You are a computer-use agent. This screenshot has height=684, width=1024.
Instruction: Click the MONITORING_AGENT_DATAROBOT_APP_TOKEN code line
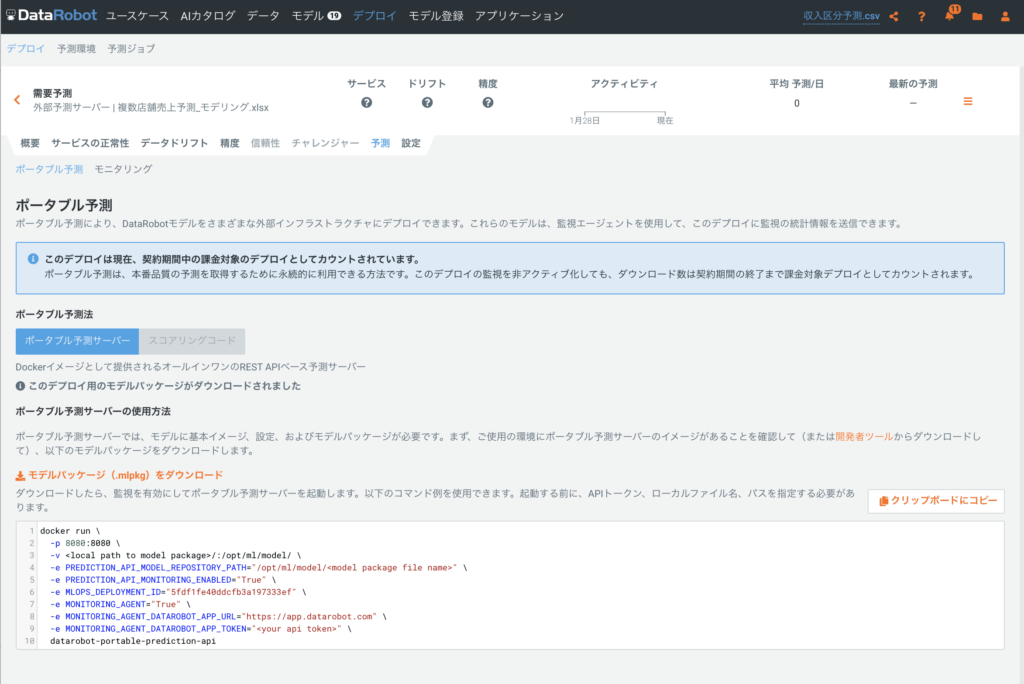point(201,628)
